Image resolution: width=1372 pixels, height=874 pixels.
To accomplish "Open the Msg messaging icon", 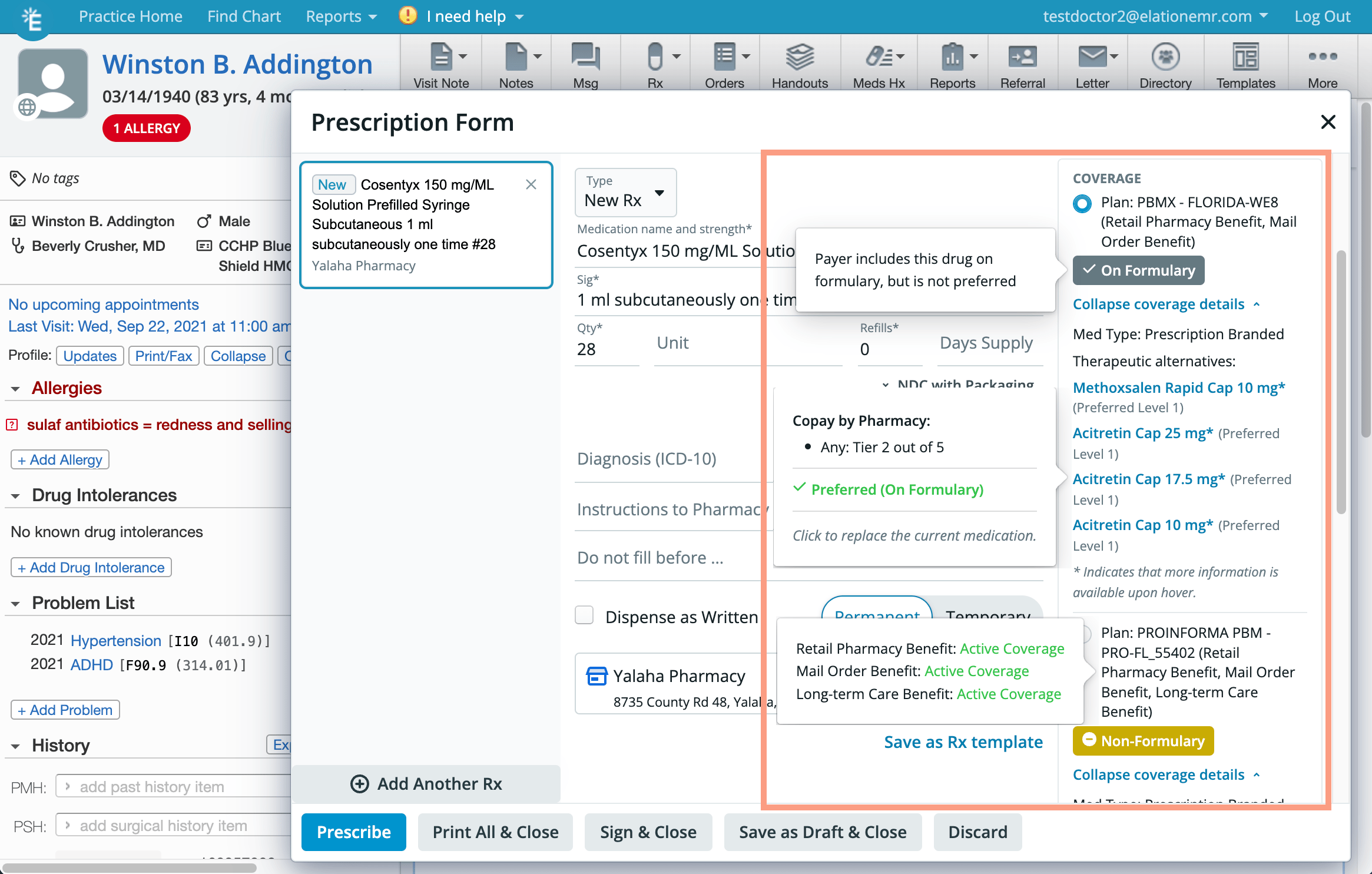I will point(585,57).
